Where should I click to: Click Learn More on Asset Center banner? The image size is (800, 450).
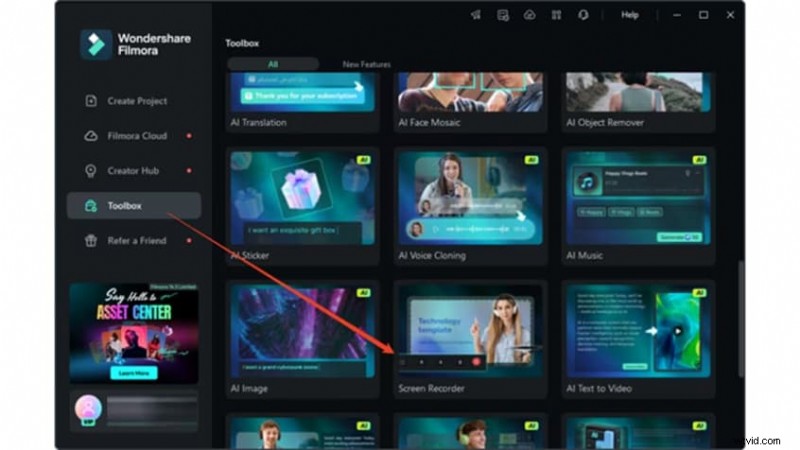(x=133, y=372)
